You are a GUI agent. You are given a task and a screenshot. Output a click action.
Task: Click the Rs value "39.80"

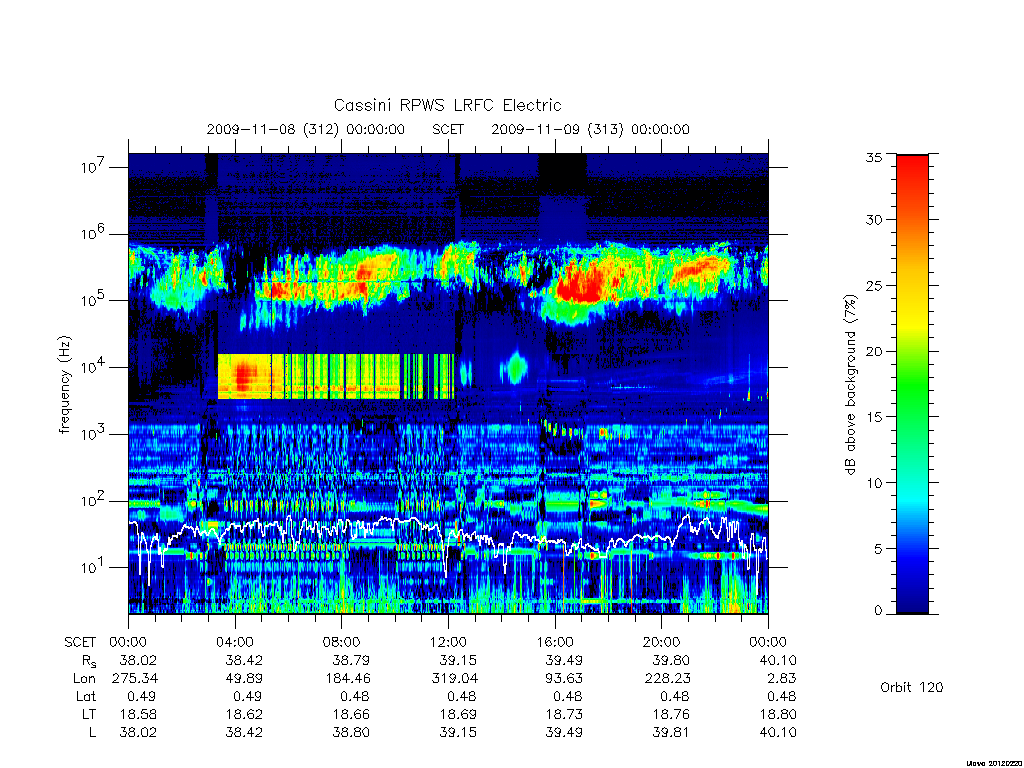coord(671,660)
